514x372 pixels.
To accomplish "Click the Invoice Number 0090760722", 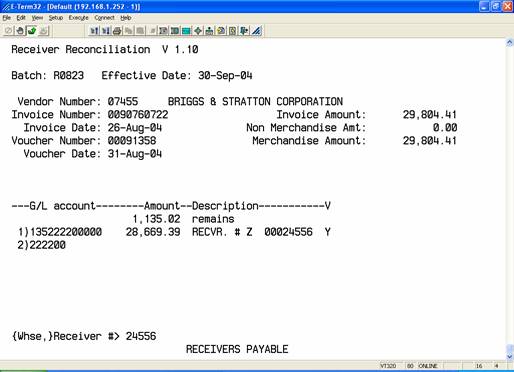I will [138, 114].
